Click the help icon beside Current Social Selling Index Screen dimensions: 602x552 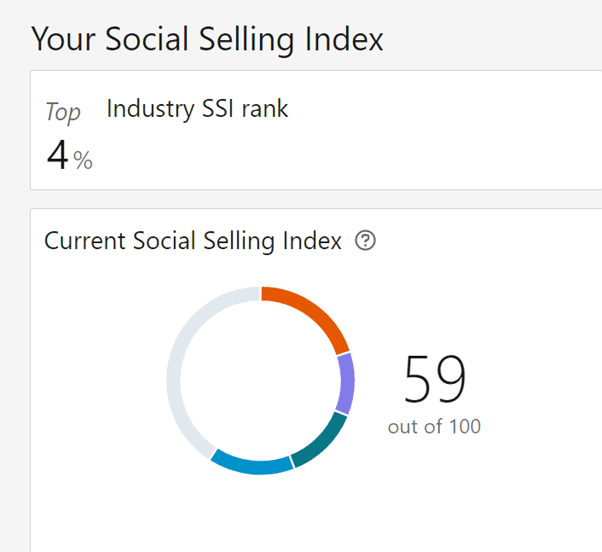[x=366, y=241]
